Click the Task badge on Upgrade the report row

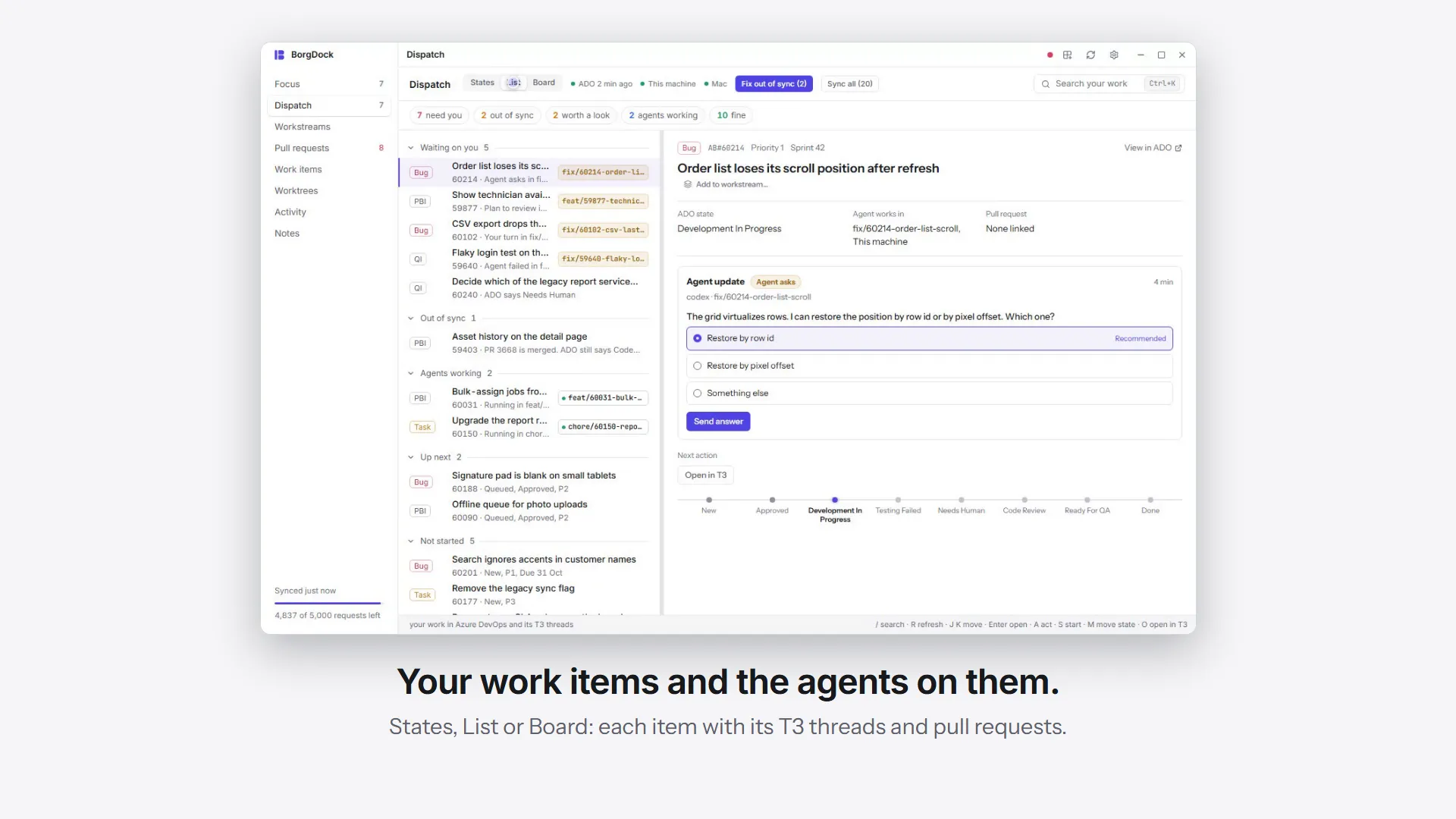(422, 428)
